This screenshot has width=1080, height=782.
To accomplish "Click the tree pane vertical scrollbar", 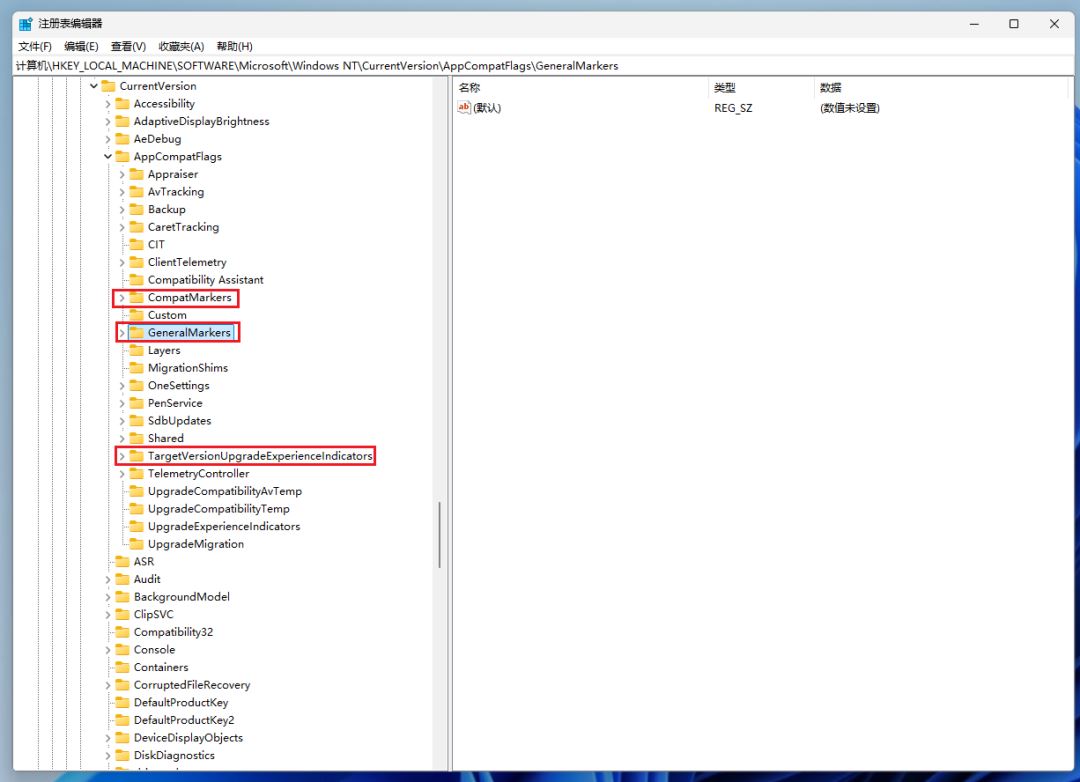I will (439, 534).
